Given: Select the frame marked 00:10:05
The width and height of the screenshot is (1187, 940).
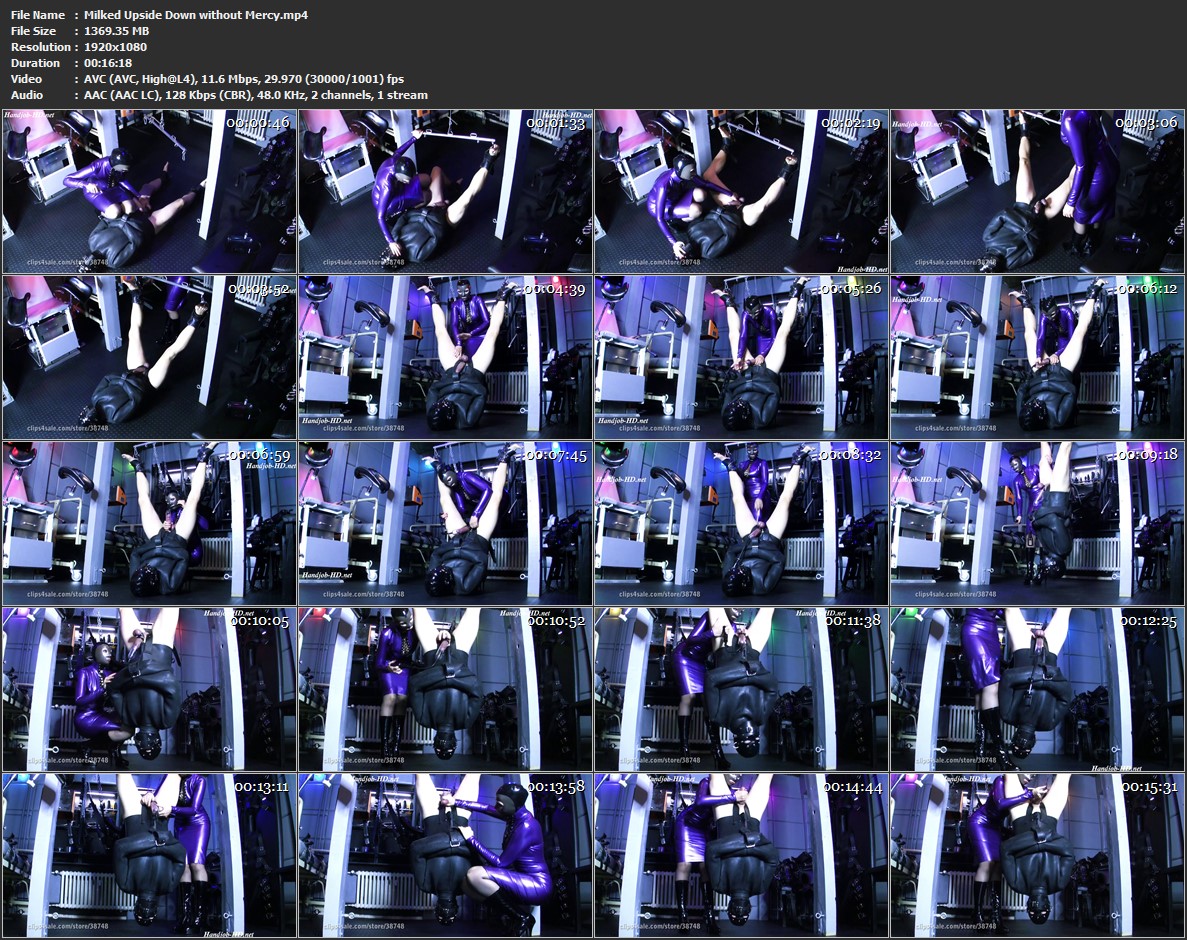Looking at the screenshot, I should (149, 688).
